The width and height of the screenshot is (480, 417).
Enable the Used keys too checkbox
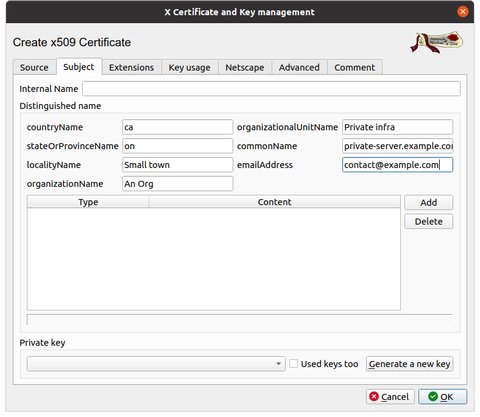(293, 364)
